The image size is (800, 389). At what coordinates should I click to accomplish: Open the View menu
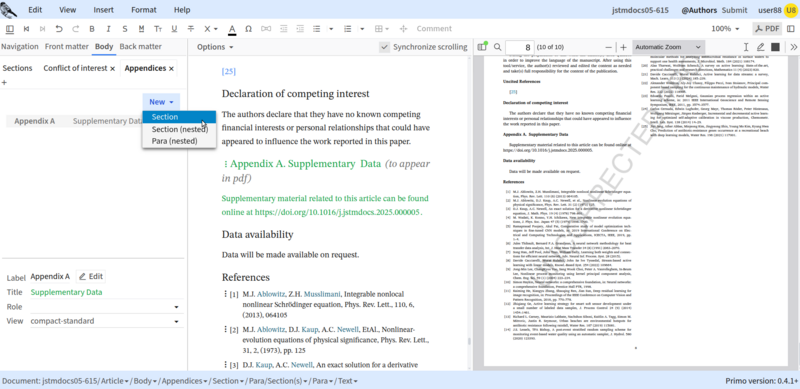coord(67,10)
